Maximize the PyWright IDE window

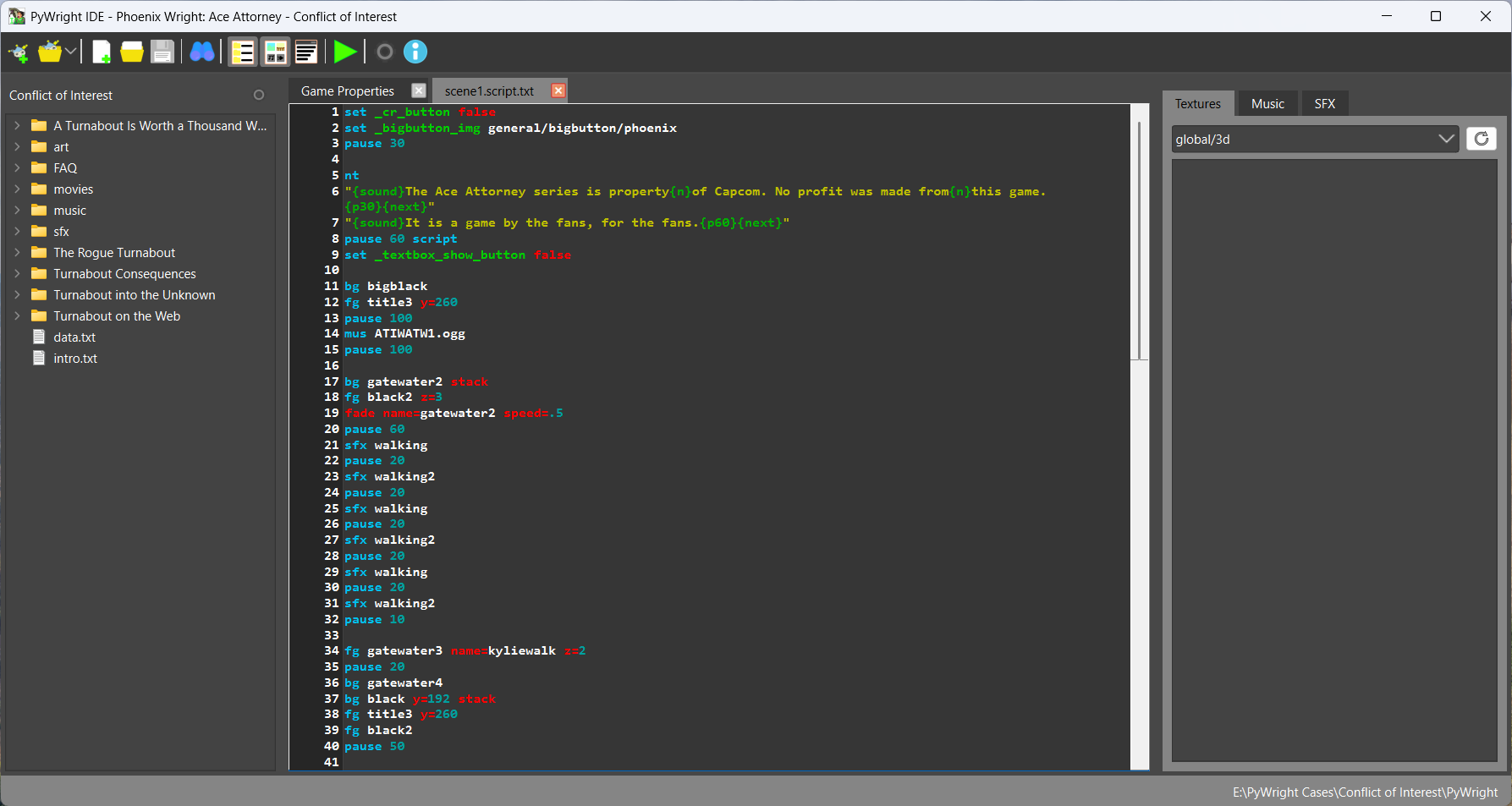click(x=1436, y=16)
